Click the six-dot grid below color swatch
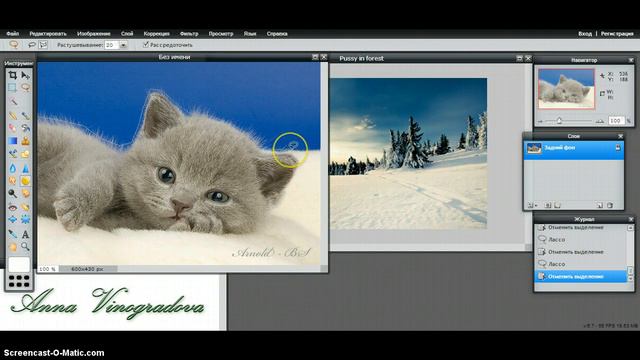Viewport: 640px width, 360px height. (19, 281)
